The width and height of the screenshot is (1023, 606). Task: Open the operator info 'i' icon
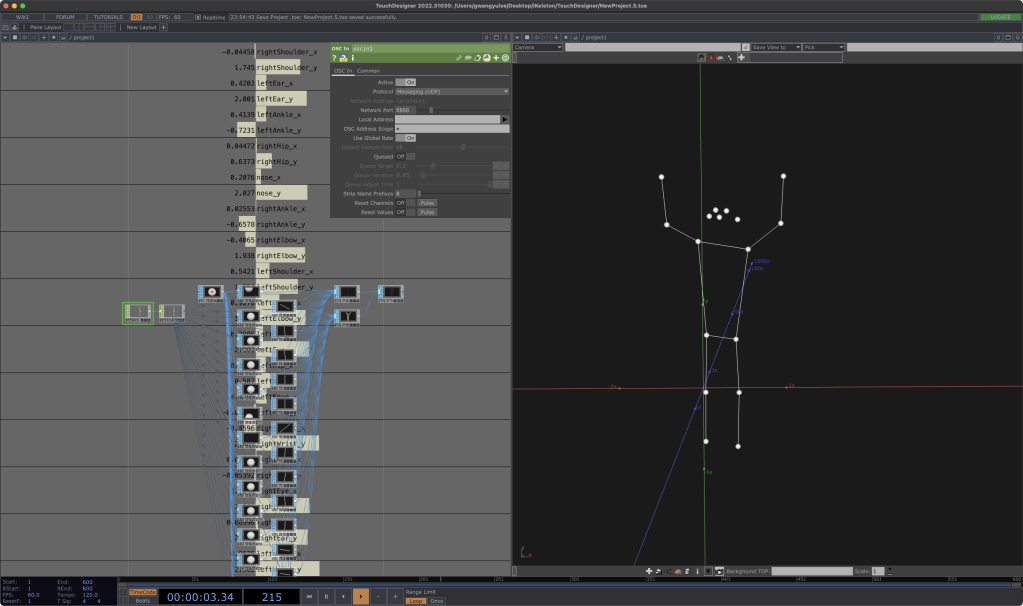[352, 58]
